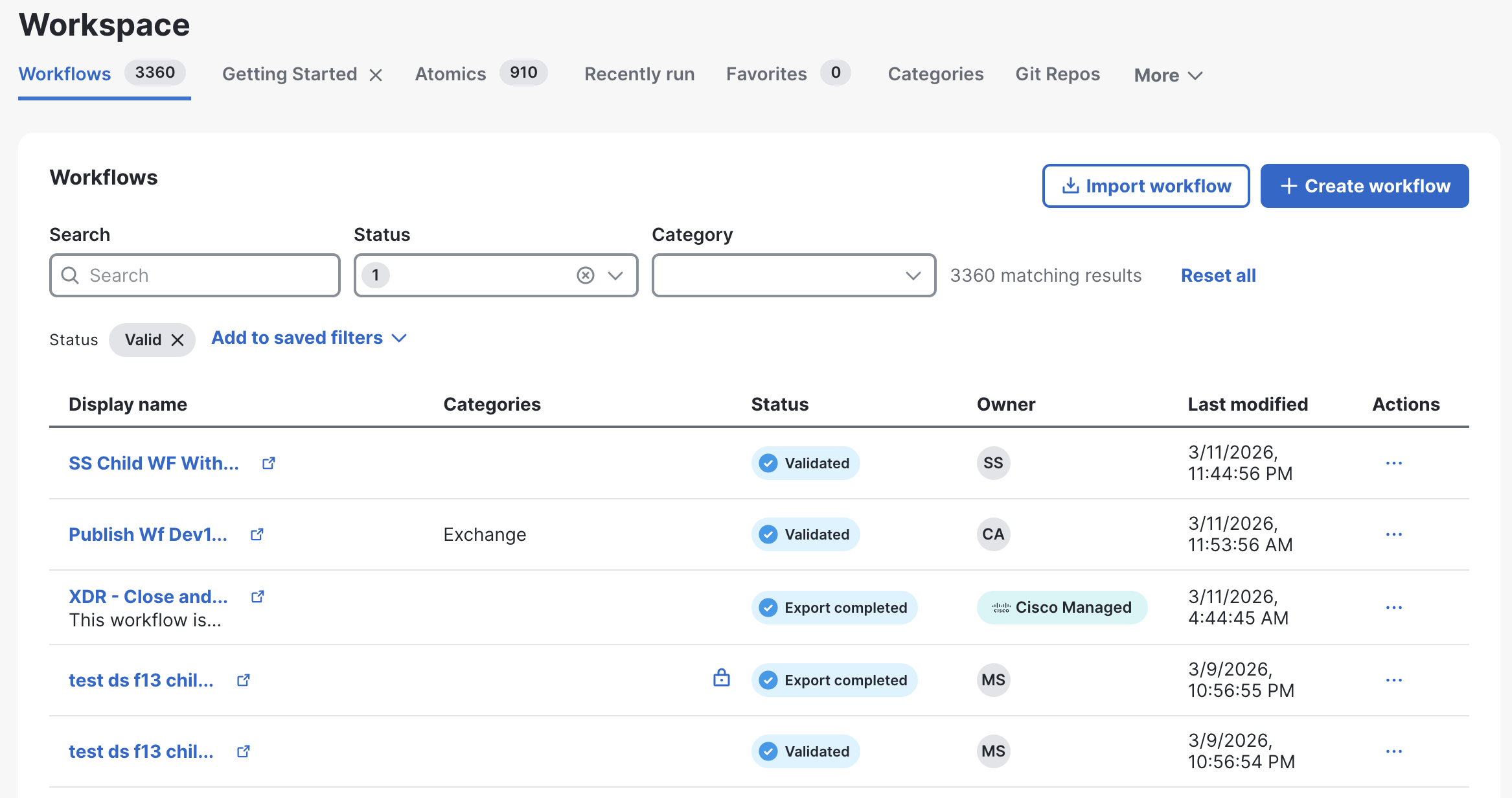
Task: Remove the Valid status filter chip
Action: 178,340
